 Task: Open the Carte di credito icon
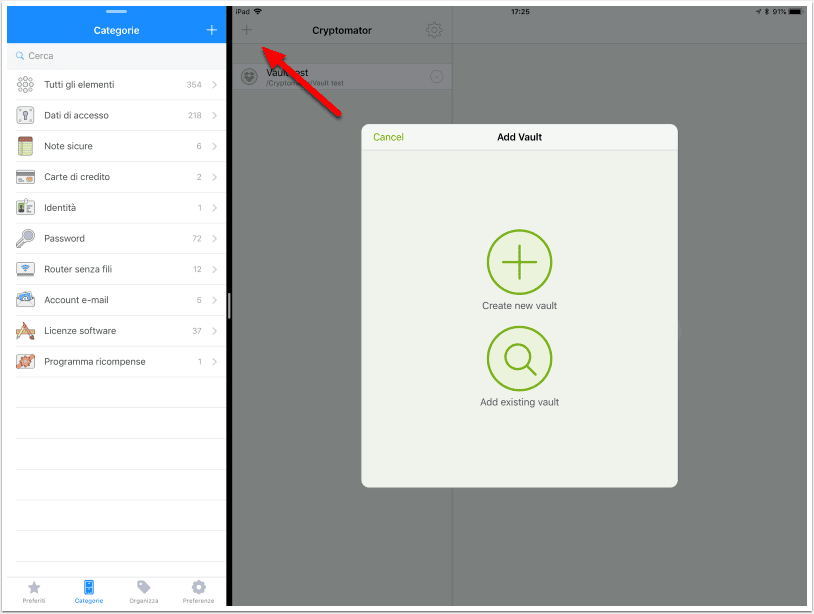[25, 177]
